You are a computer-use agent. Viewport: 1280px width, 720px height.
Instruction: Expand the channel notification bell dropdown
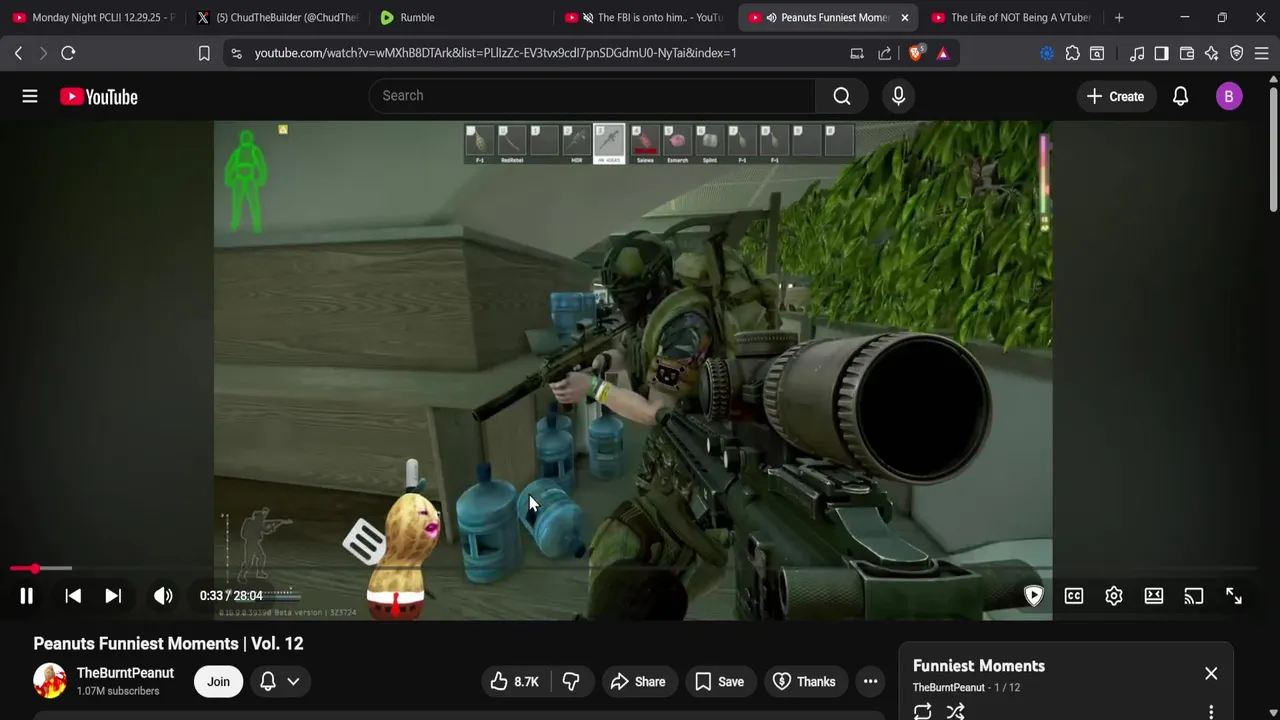(280, 682)
